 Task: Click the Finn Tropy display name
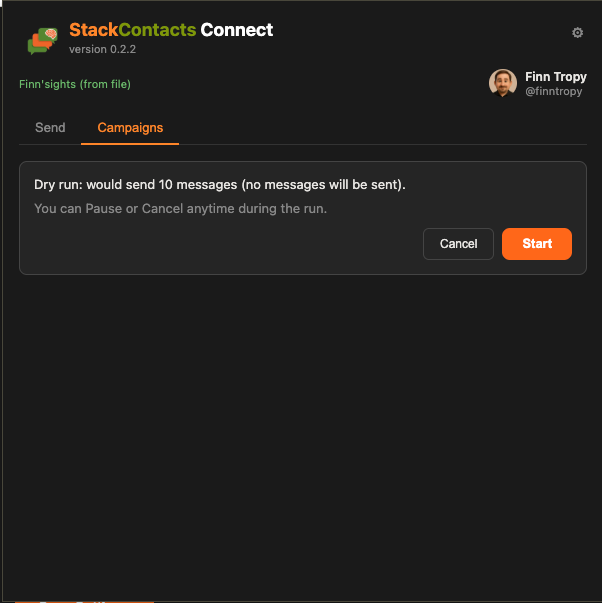tap(556, 77)
